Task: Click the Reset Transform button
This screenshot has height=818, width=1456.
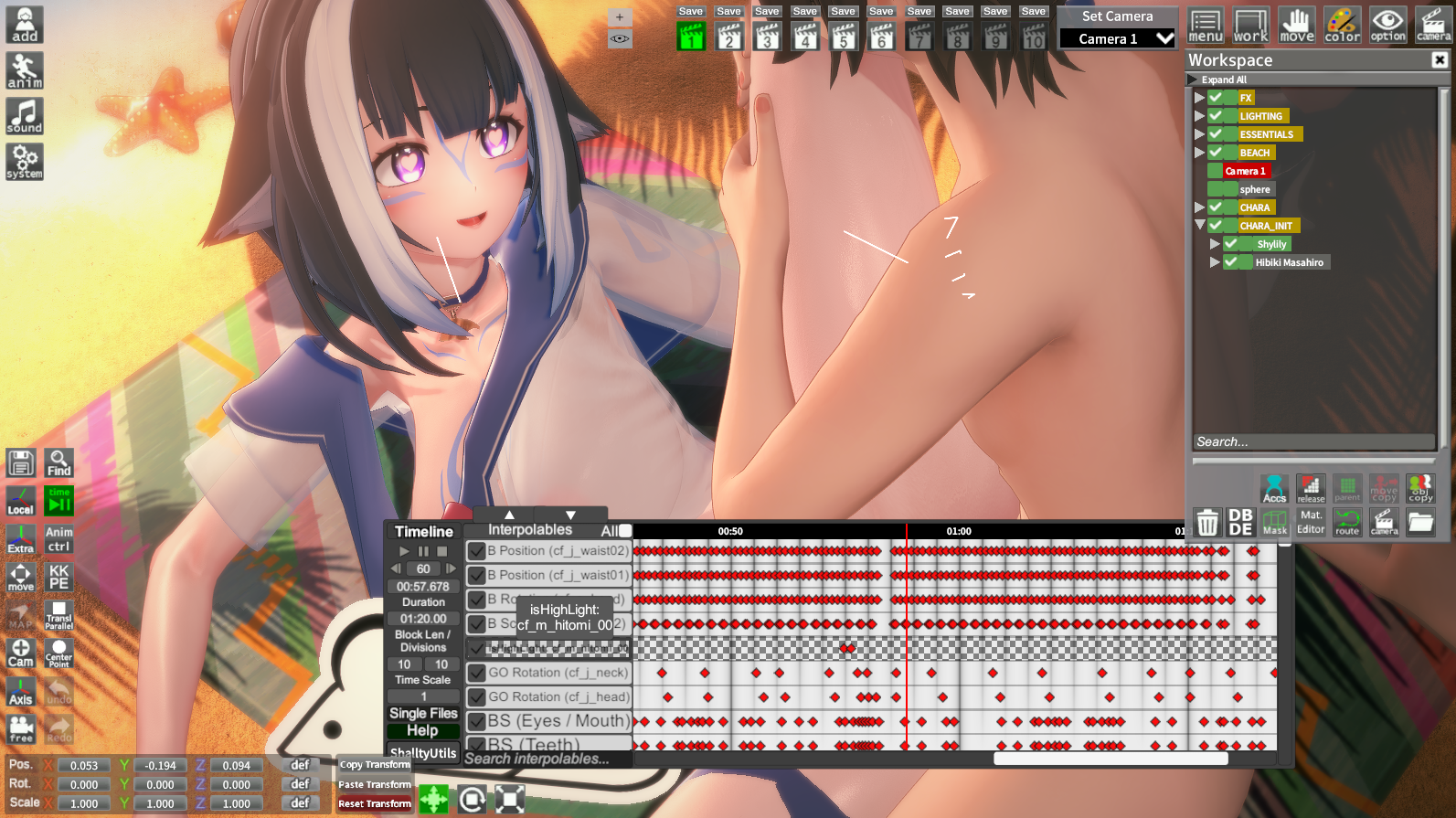Action: click(x=375, y=803)
